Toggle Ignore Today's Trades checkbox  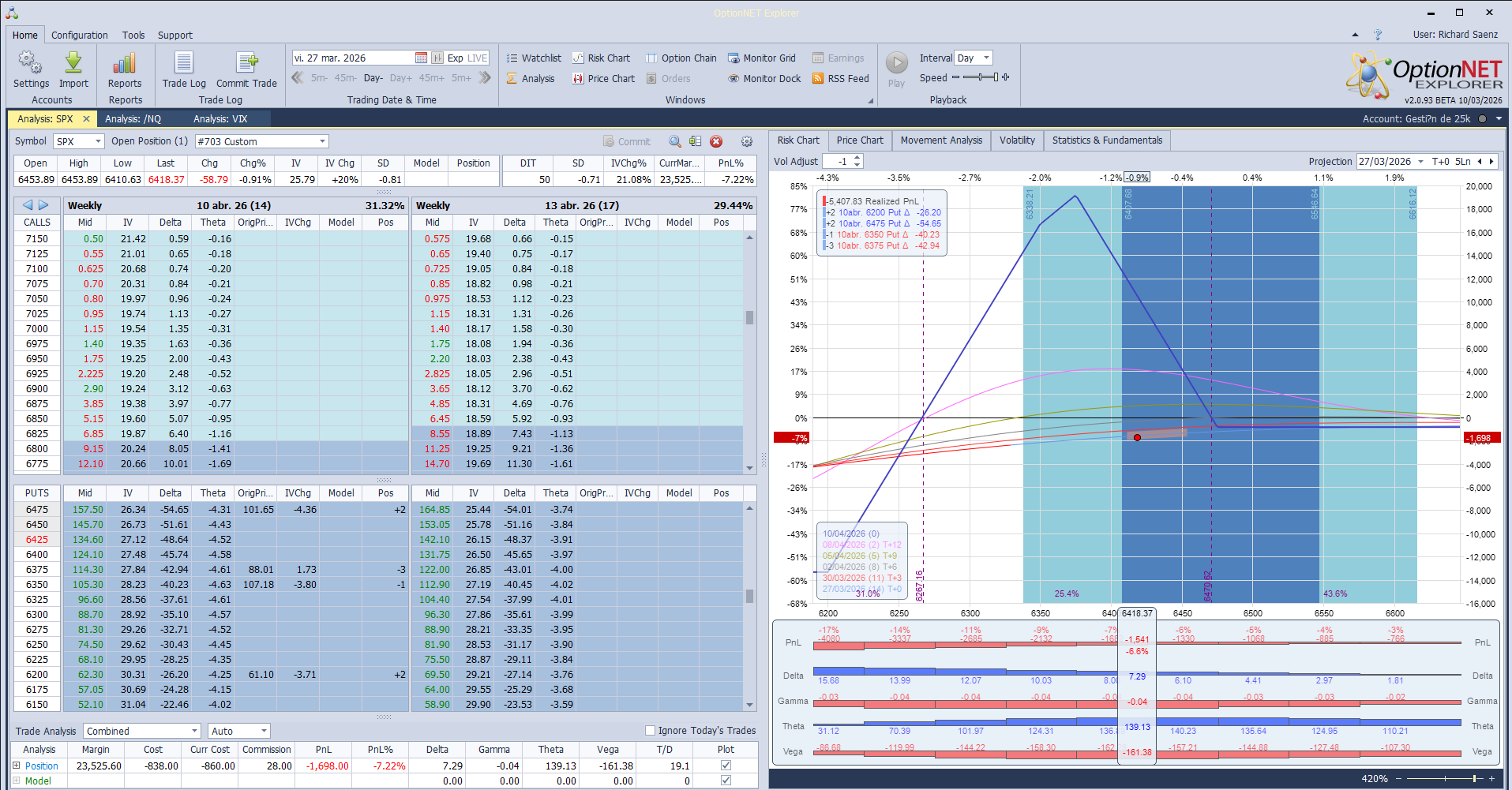pos(651,731)
